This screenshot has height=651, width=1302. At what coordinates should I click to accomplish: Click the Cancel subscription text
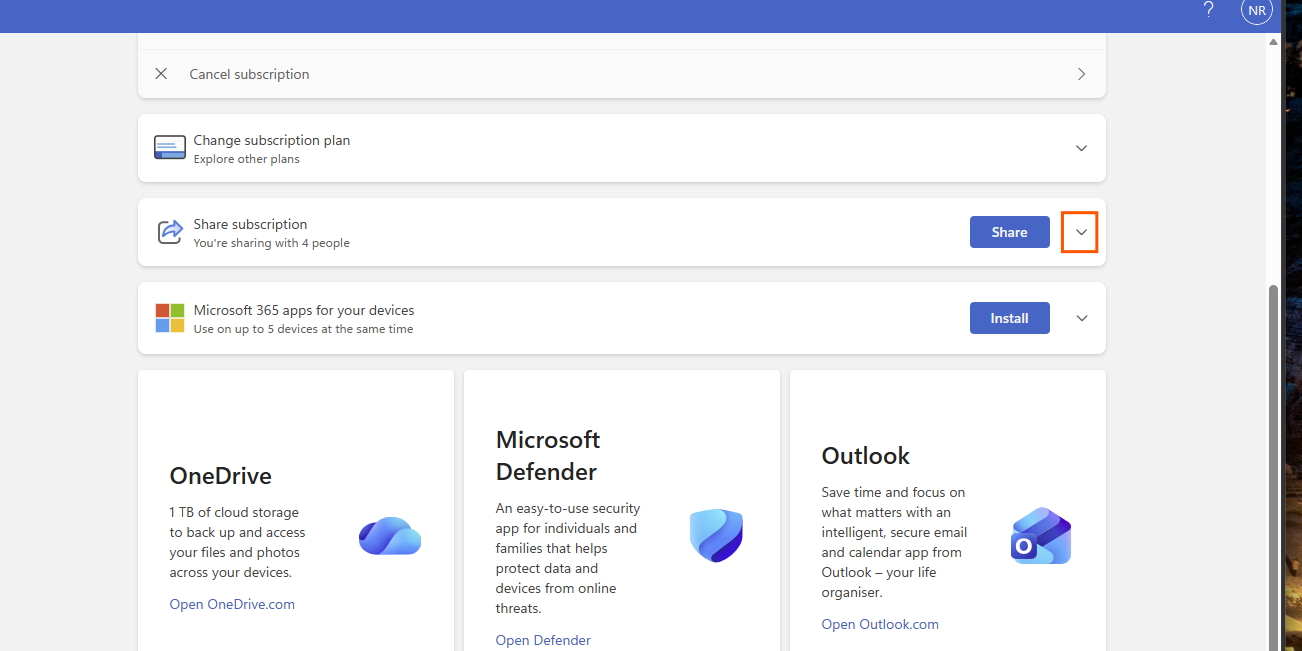tap(249, 74)
